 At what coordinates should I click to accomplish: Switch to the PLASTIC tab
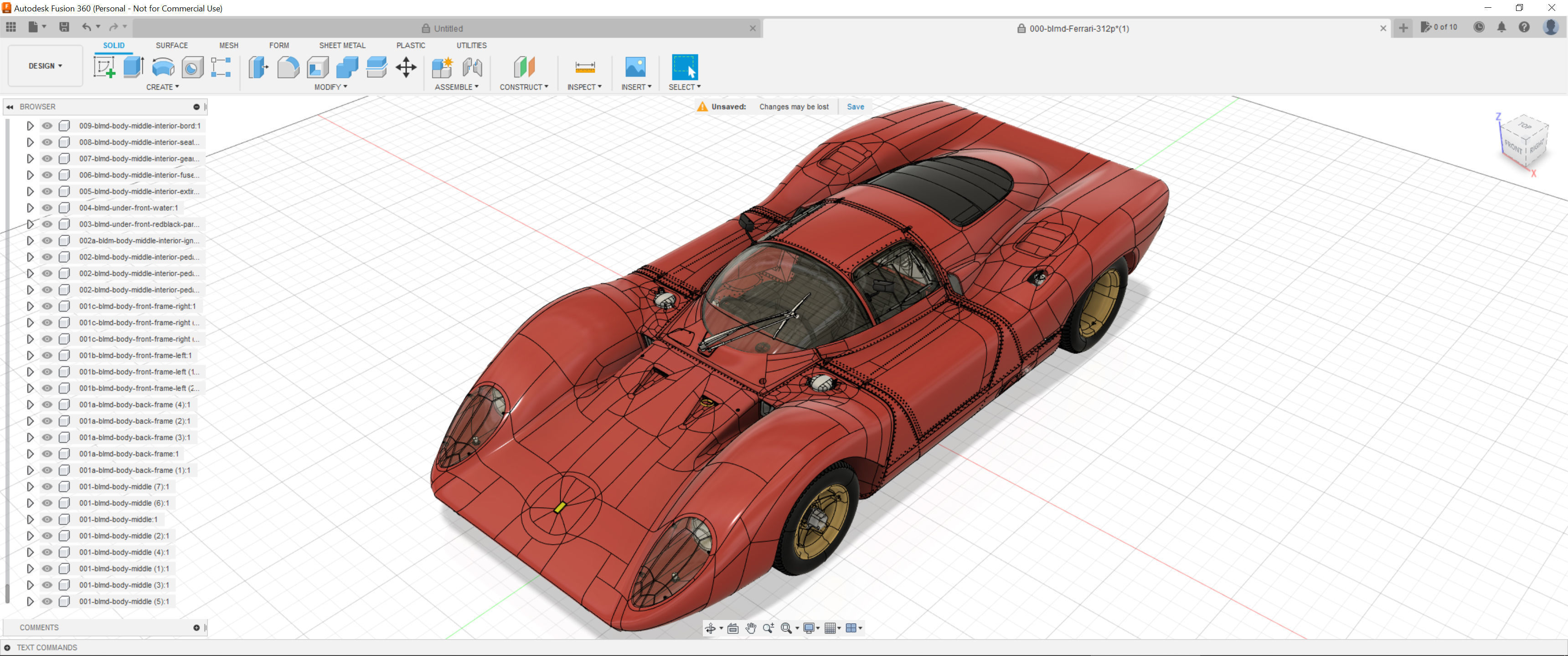click(x=411, y=46)
